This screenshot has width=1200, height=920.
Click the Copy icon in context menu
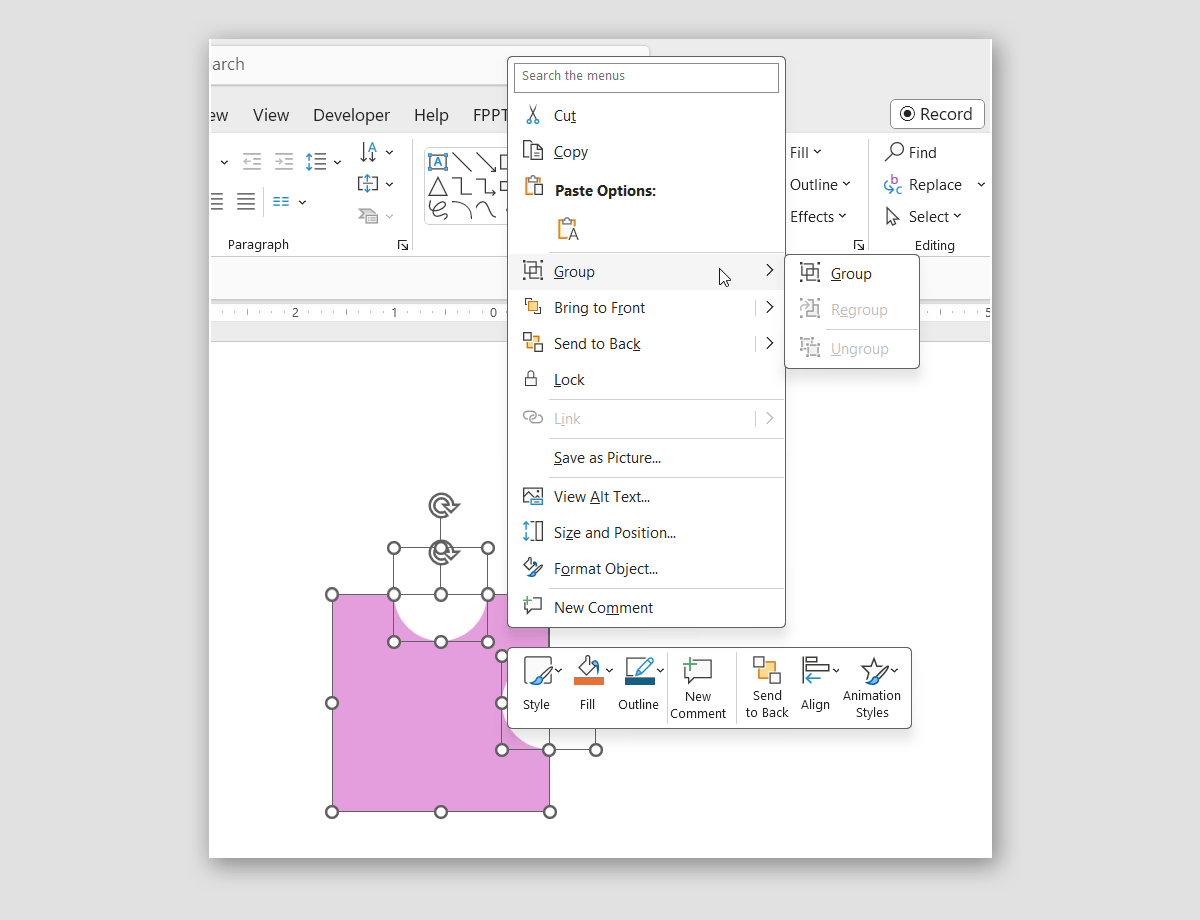[x=533, y=152]
